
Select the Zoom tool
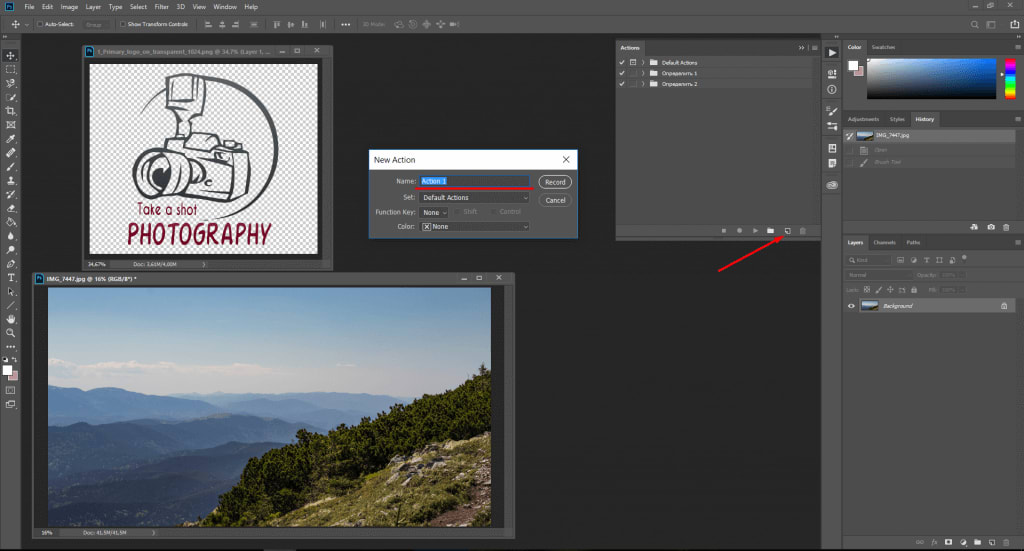10,333
